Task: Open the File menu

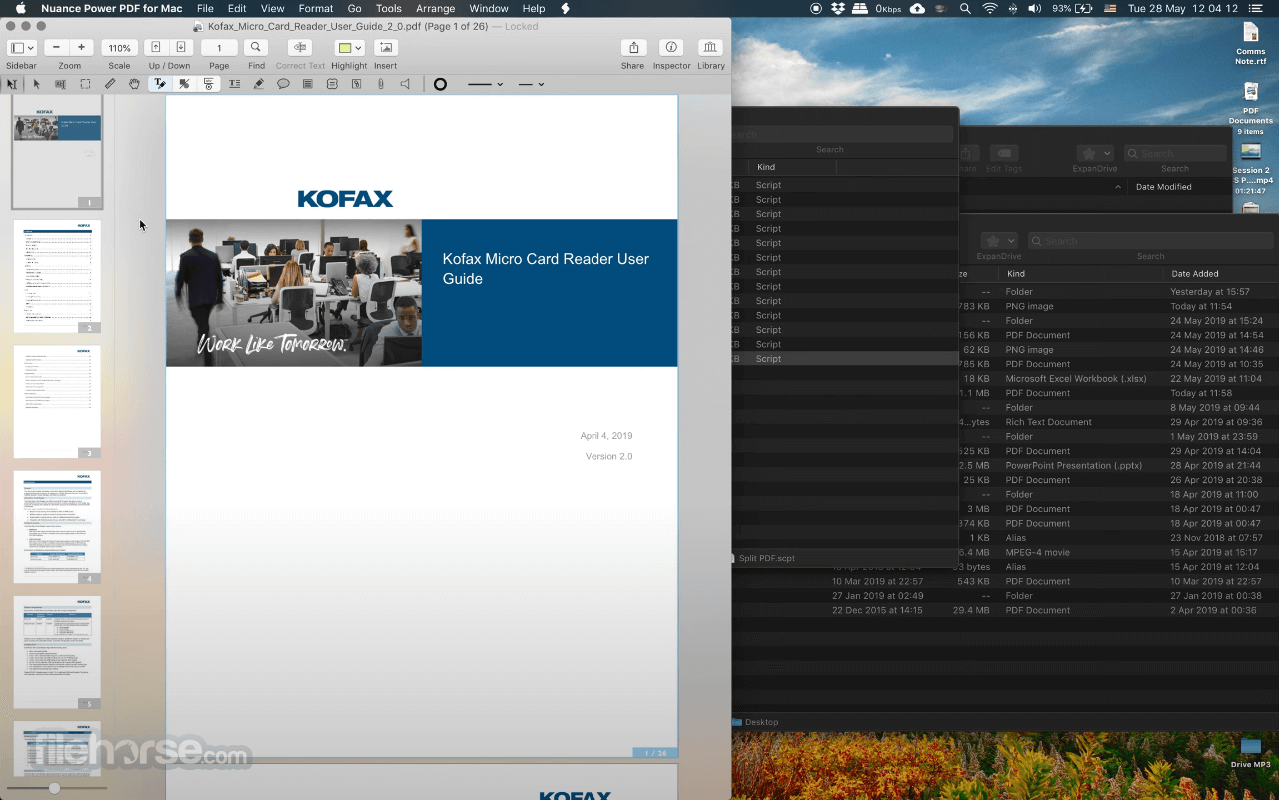Action: 205,8
